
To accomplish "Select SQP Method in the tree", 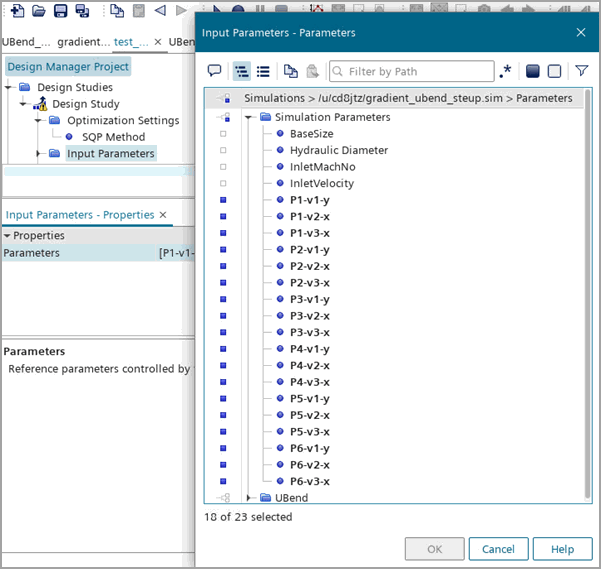I will point(113,137).
